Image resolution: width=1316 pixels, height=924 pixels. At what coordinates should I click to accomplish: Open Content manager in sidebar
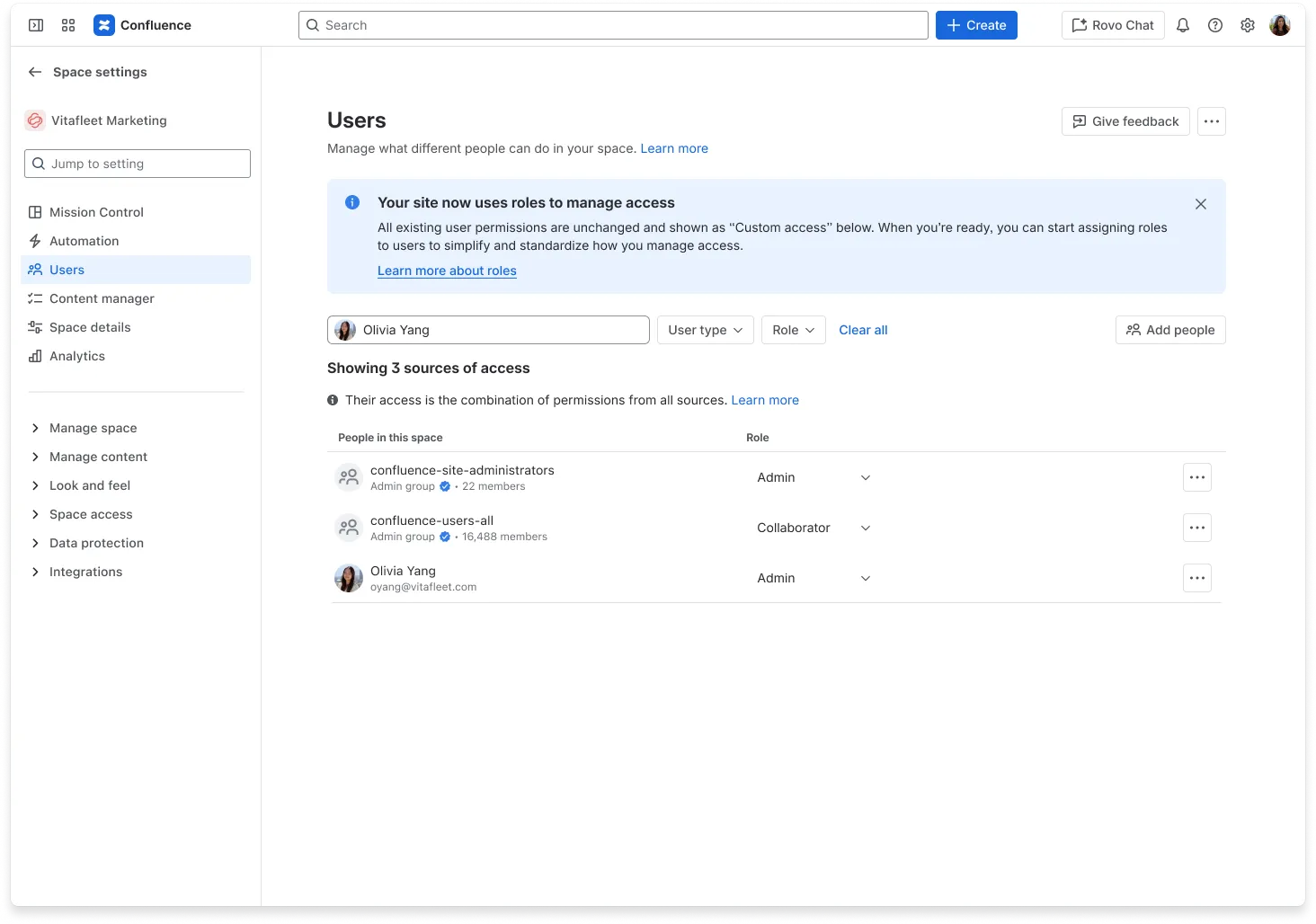click(136, 298)
